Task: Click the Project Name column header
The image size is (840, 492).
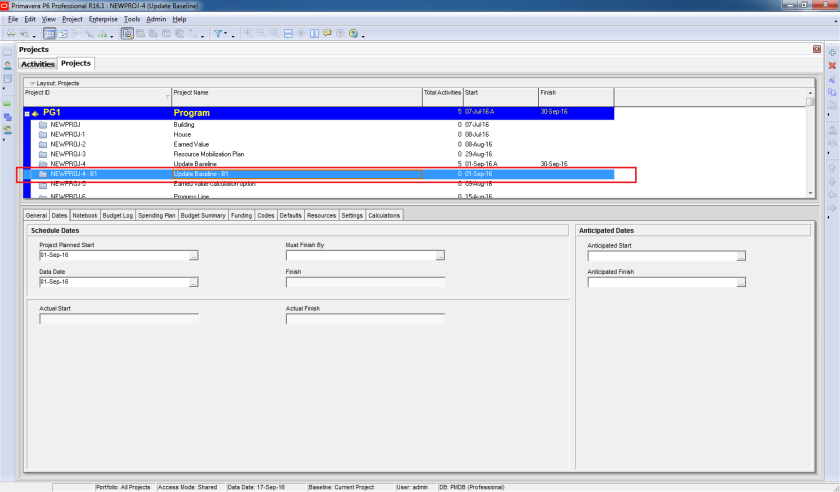Action: click(x=297, y=97)
